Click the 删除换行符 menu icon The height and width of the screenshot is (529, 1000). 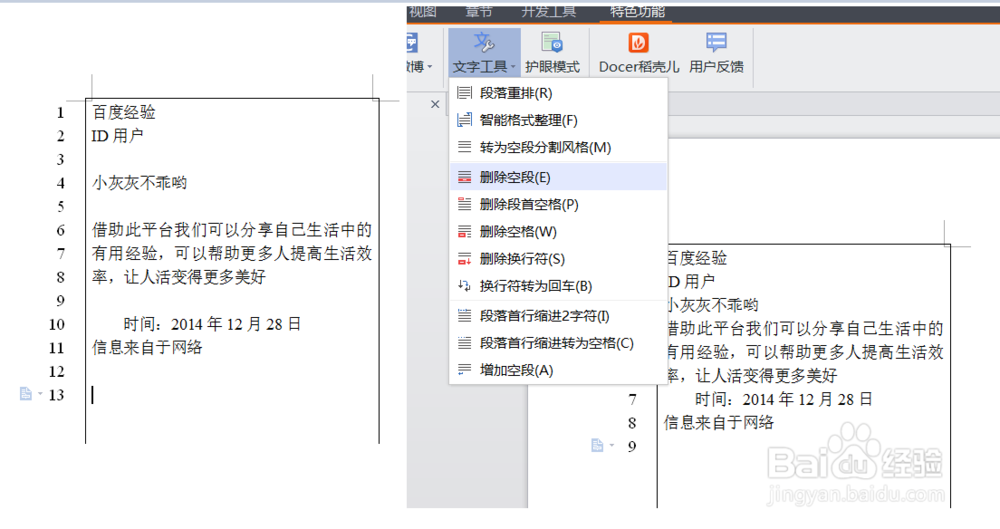pyautogui.click(x=465, y=259)
